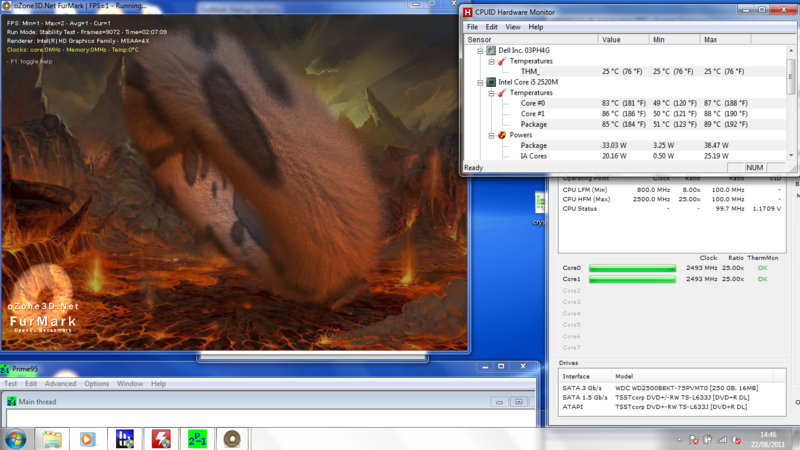Sort by Max column header

tap(726, 39)
